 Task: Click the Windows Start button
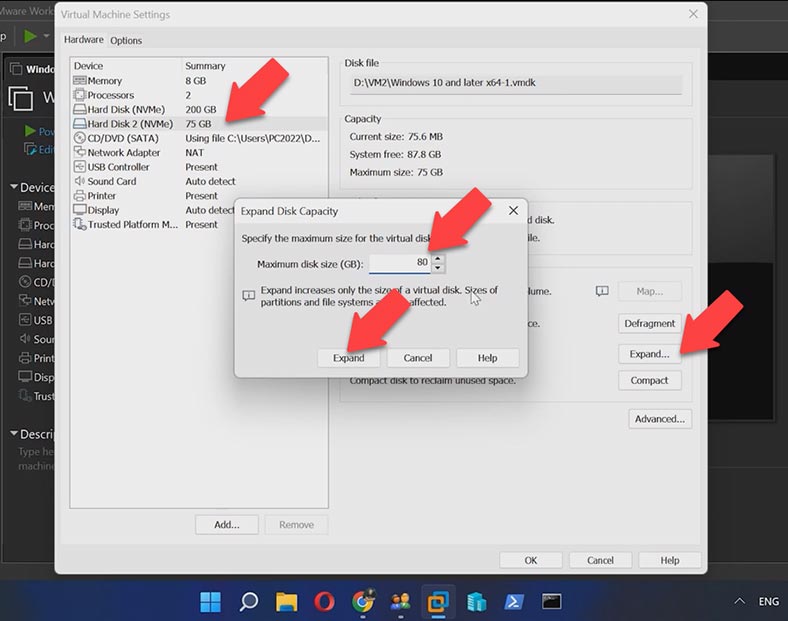(x=211, y=601)
